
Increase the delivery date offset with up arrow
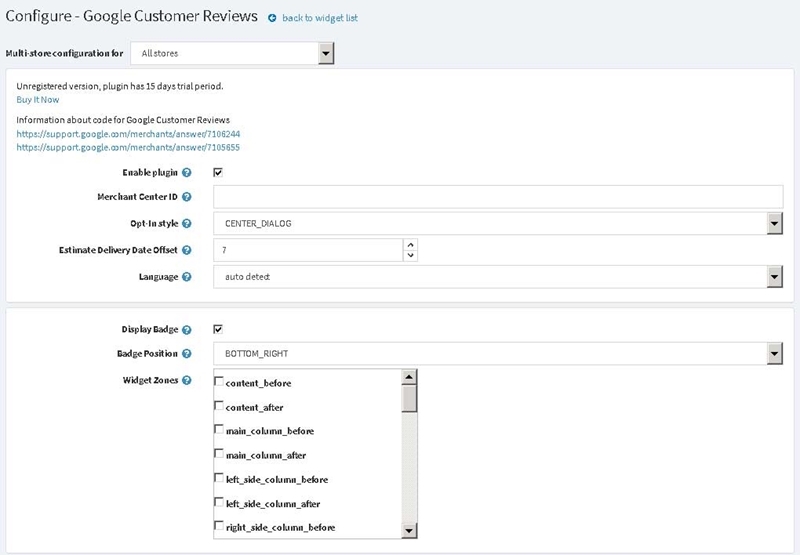click(x=410, y=245)
